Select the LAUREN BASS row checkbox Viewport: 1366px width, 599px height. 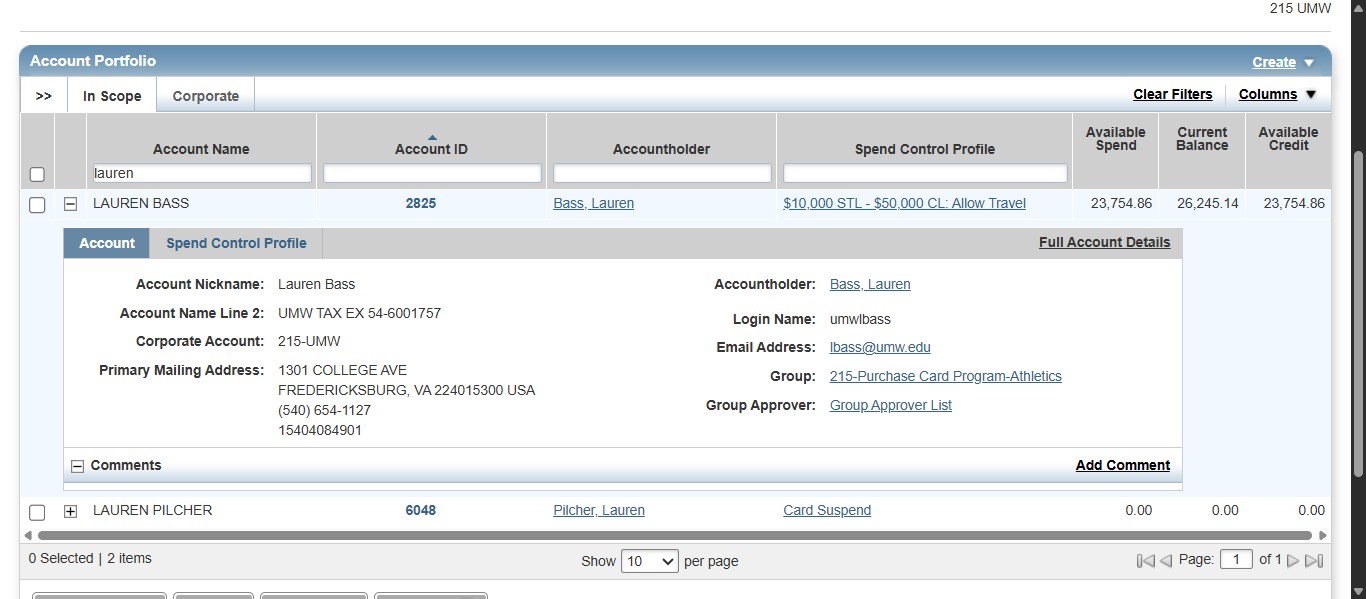[37, 205]
